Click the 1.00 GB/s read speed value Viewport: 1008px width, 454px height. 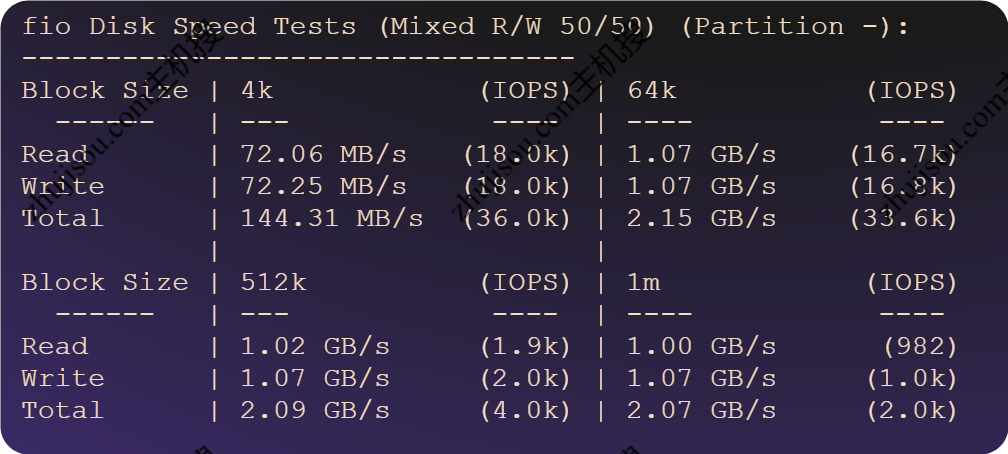[702, 347]
